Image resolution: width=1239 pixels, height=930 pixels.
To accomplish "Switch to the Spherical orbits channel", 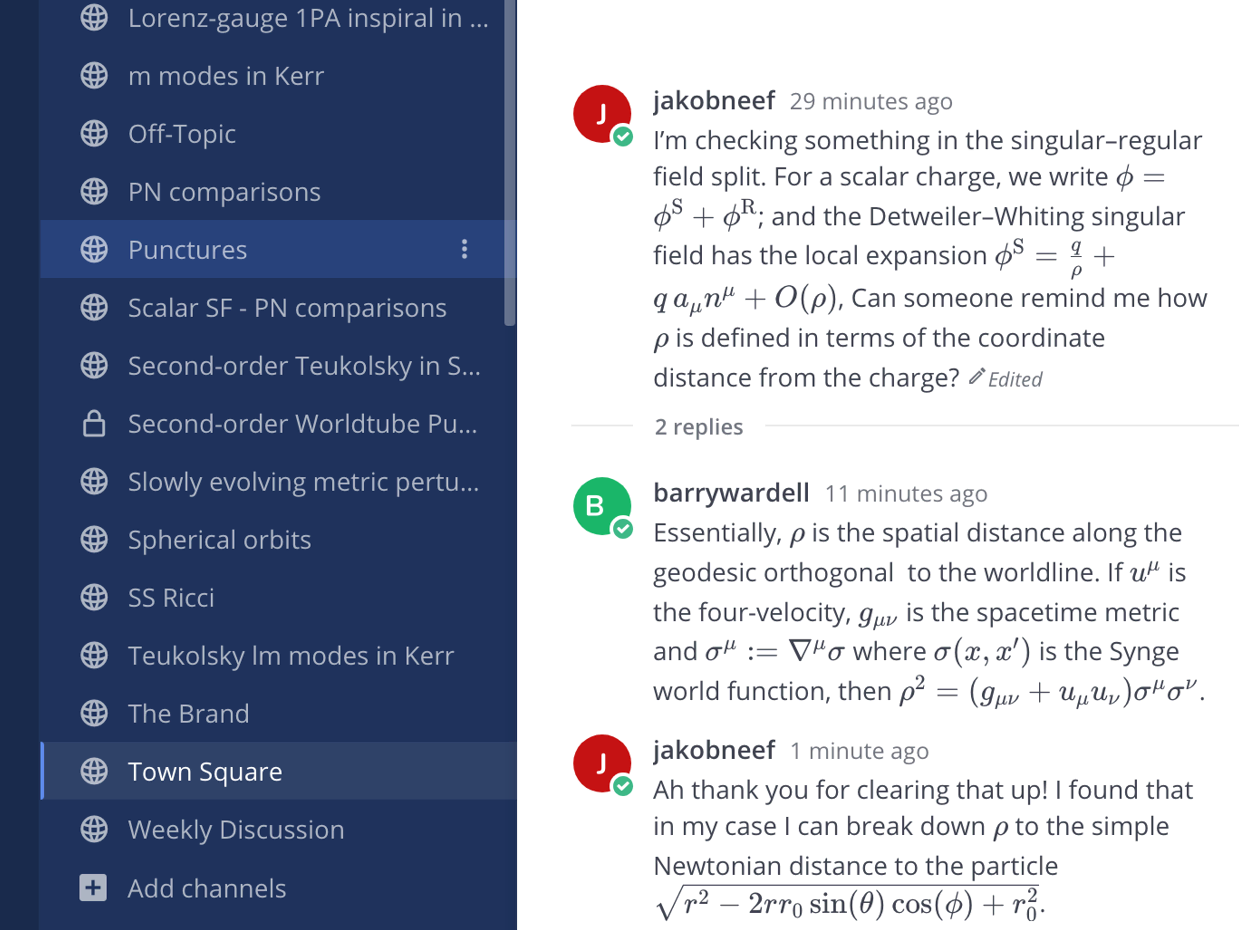I will [219, 540].
